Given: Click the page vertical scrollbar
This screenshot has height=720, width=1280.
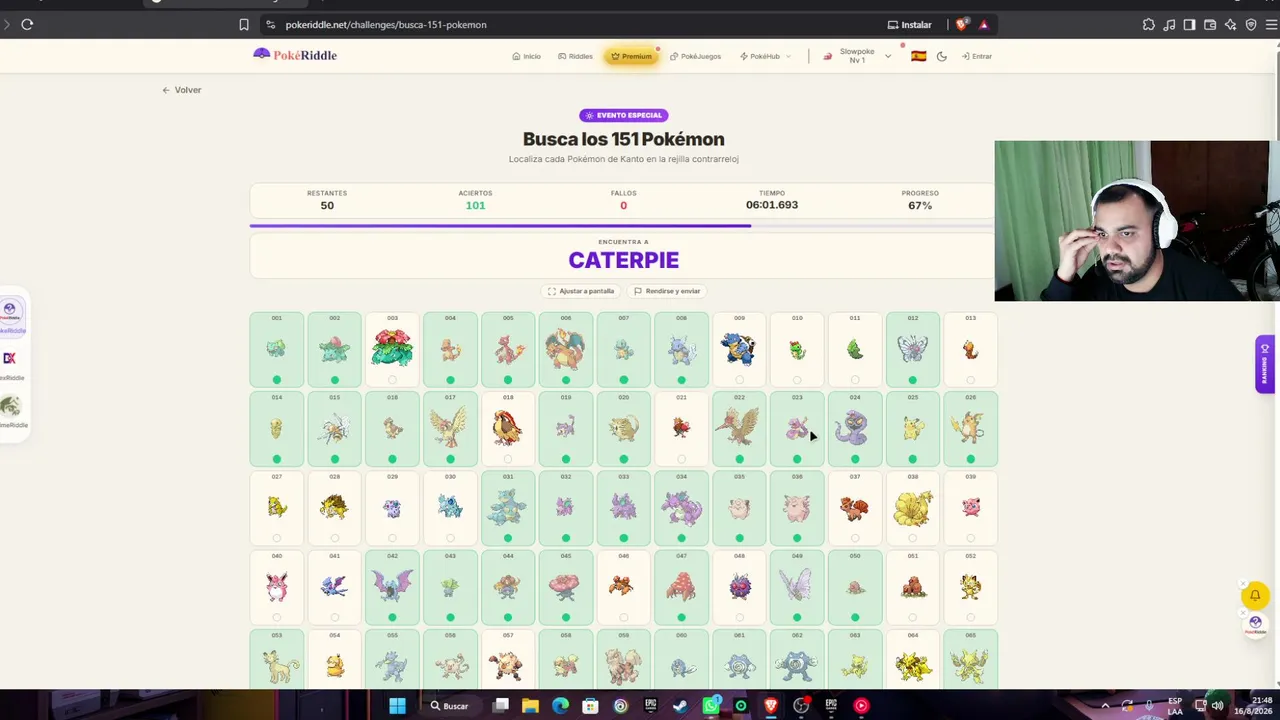Looking at the screenshot, I should point(1276,100).
